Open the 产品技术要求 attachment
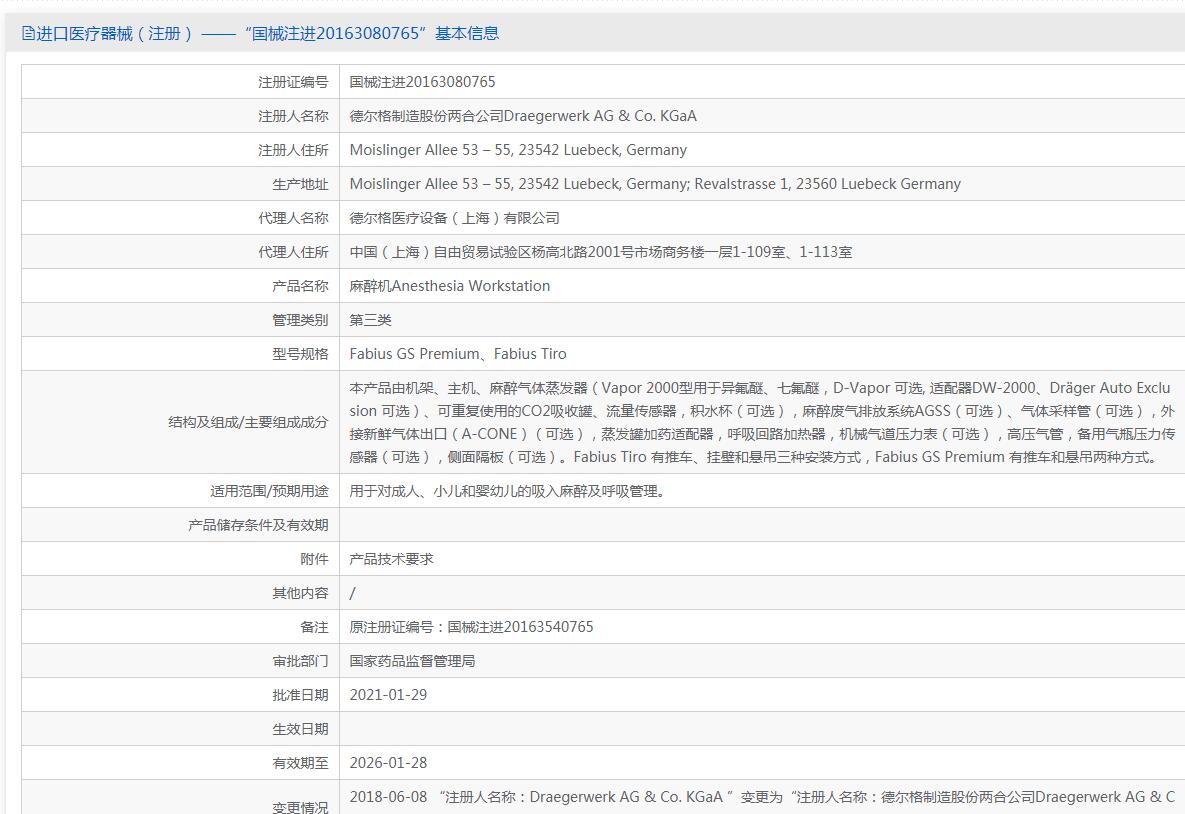 pyautogui.click(x=391, y=559)
